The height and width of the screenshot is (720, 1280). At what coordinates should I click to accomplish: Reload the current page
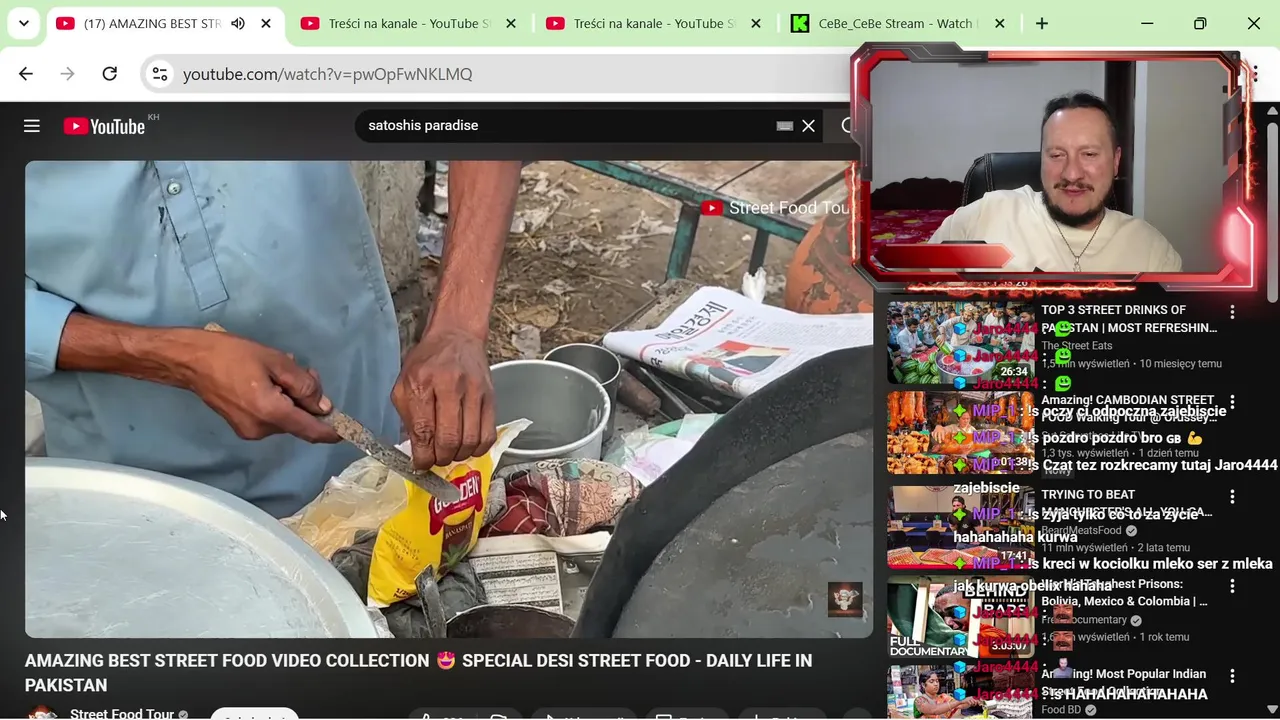110,74
